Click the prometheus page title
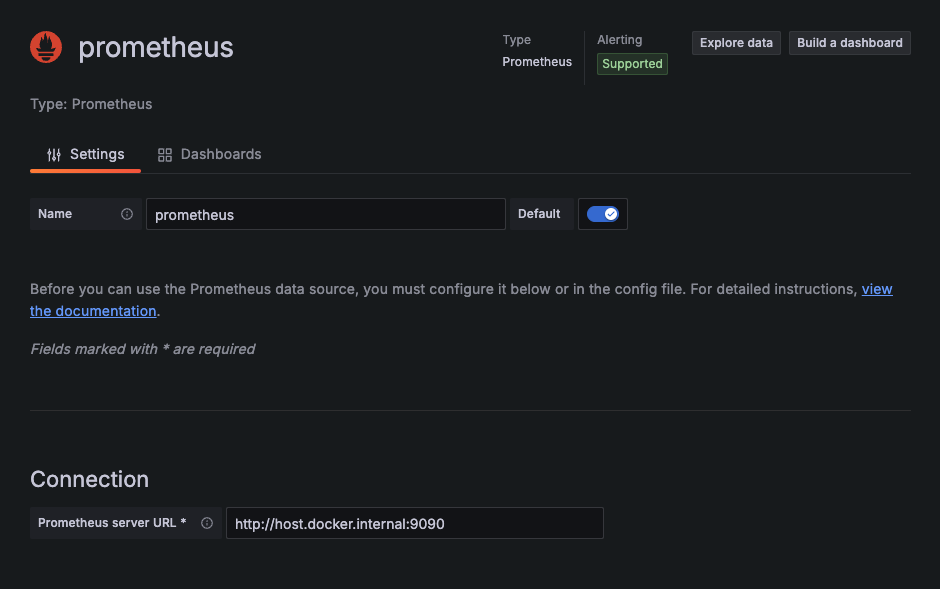The width and height of the screenshot is (940, 589). coord(156,47)
